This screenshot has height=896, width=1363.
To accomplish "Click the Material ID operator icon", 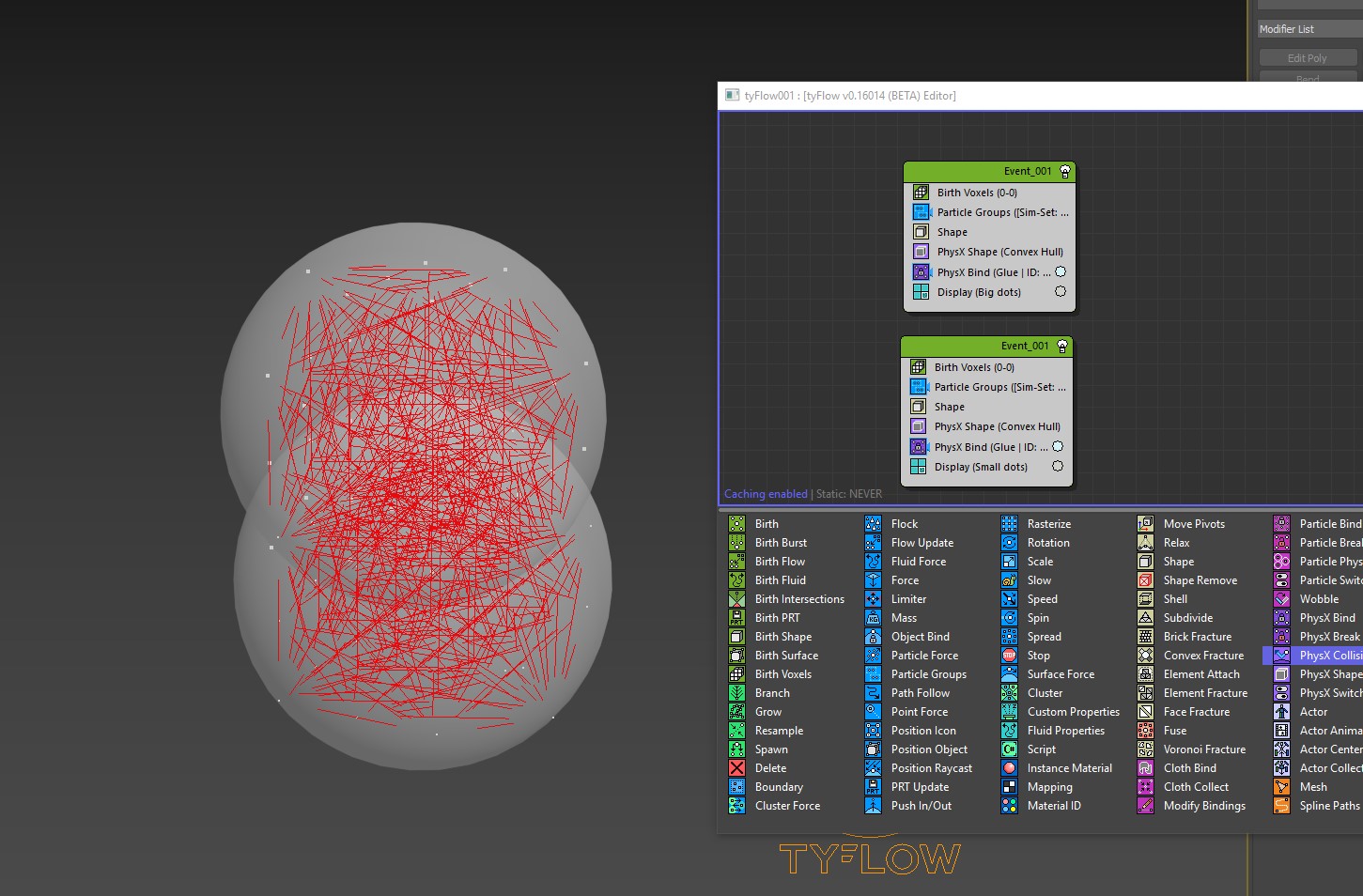I will (x=1010, y=806).
